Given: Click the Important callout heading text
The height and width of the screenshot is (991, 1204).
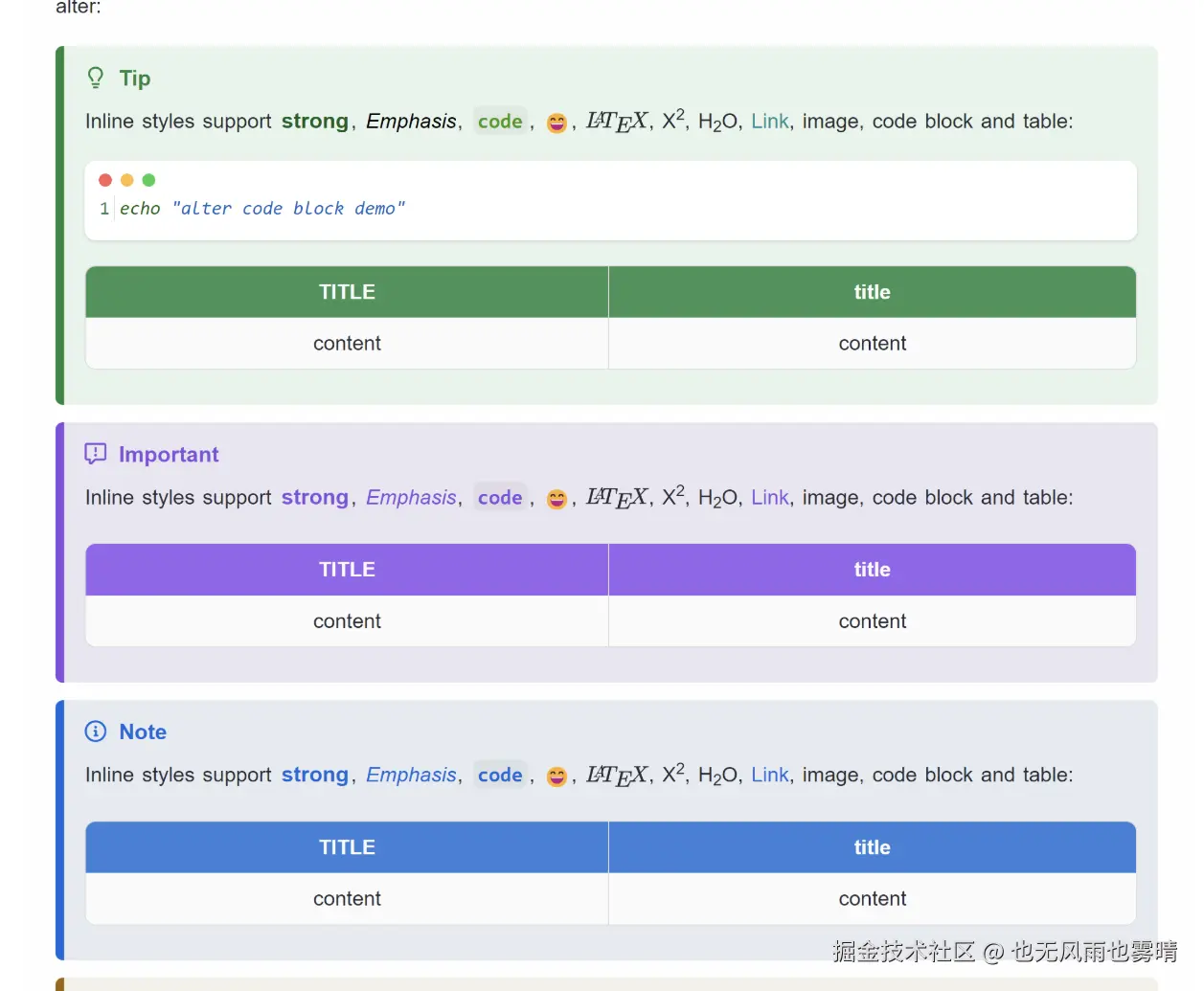Looking at the screenshot, I should (x=169, y=455).
